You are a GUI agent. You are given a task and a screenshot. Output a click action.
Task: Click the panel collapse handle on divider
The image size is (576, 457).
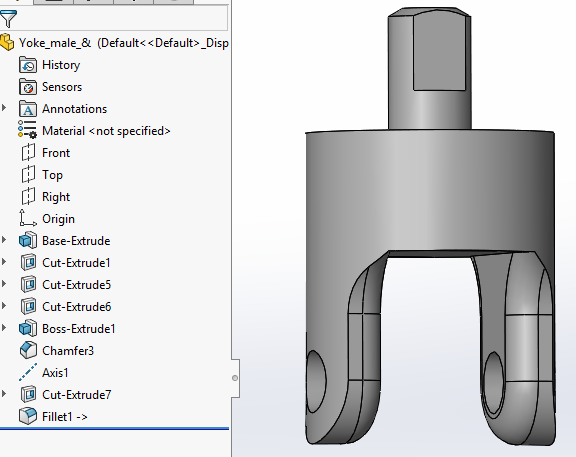tap(235, 378)
